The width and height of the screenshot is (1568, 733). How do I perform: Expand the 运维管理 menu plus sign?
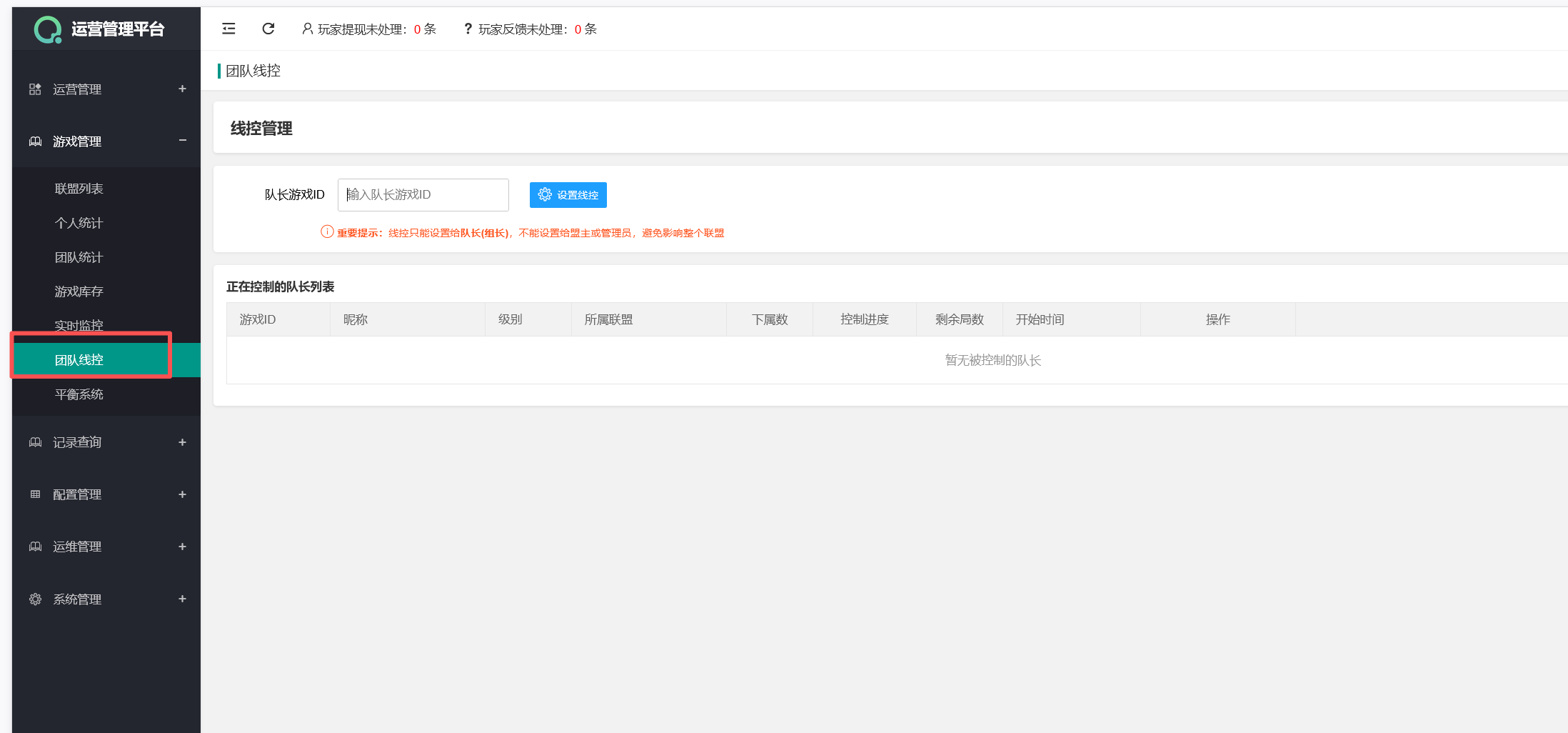(x=182, y=547)
